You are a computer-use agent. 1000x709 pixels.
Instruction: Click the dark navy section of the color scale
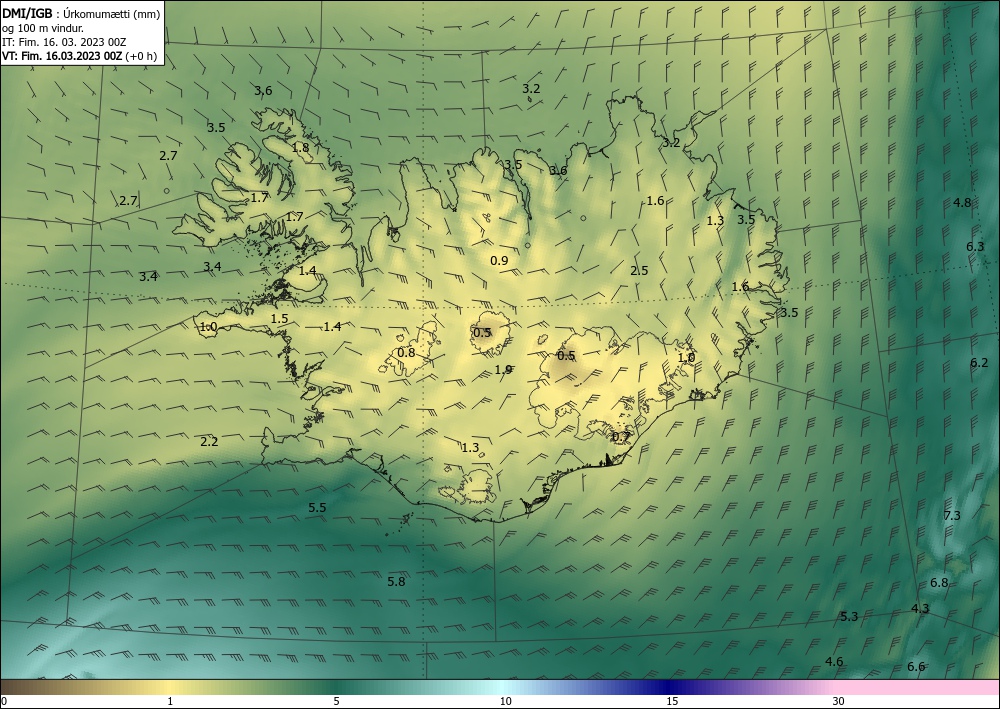click(666, 687)
